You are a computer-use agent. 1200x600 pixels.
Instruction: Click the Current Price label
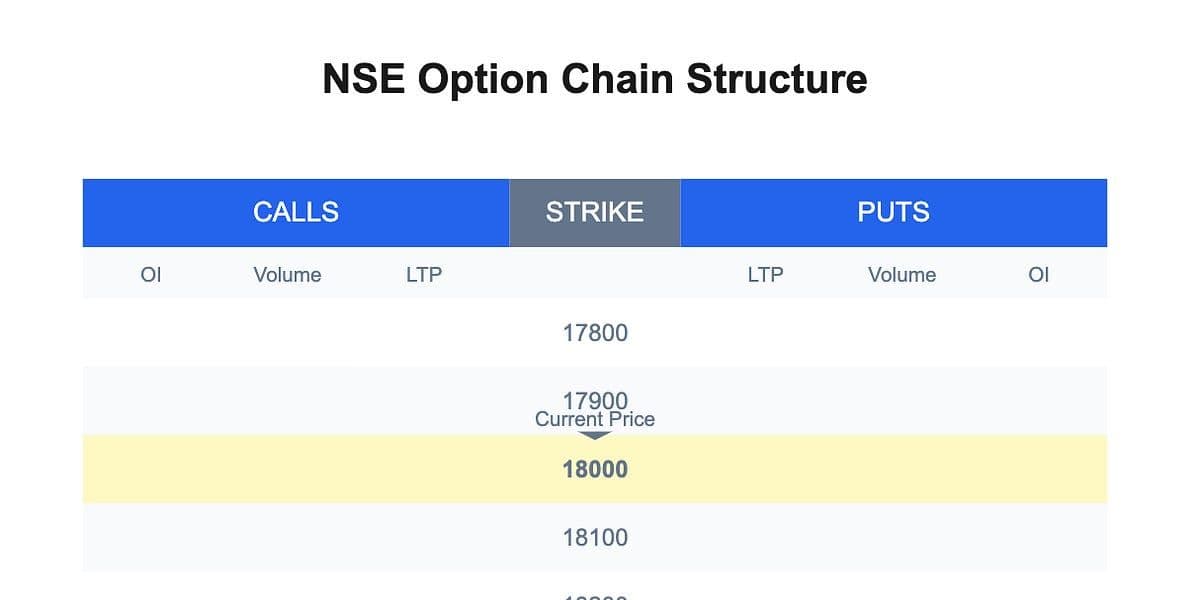pos(595,420)
